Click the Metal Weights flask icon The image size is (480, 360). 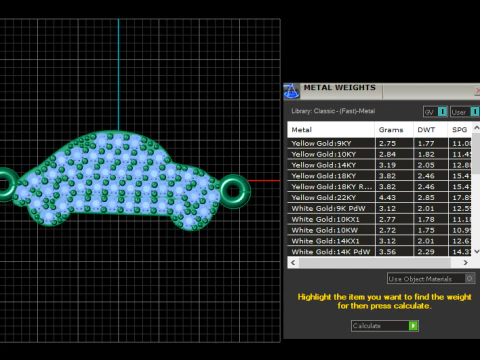click(292, 91)
